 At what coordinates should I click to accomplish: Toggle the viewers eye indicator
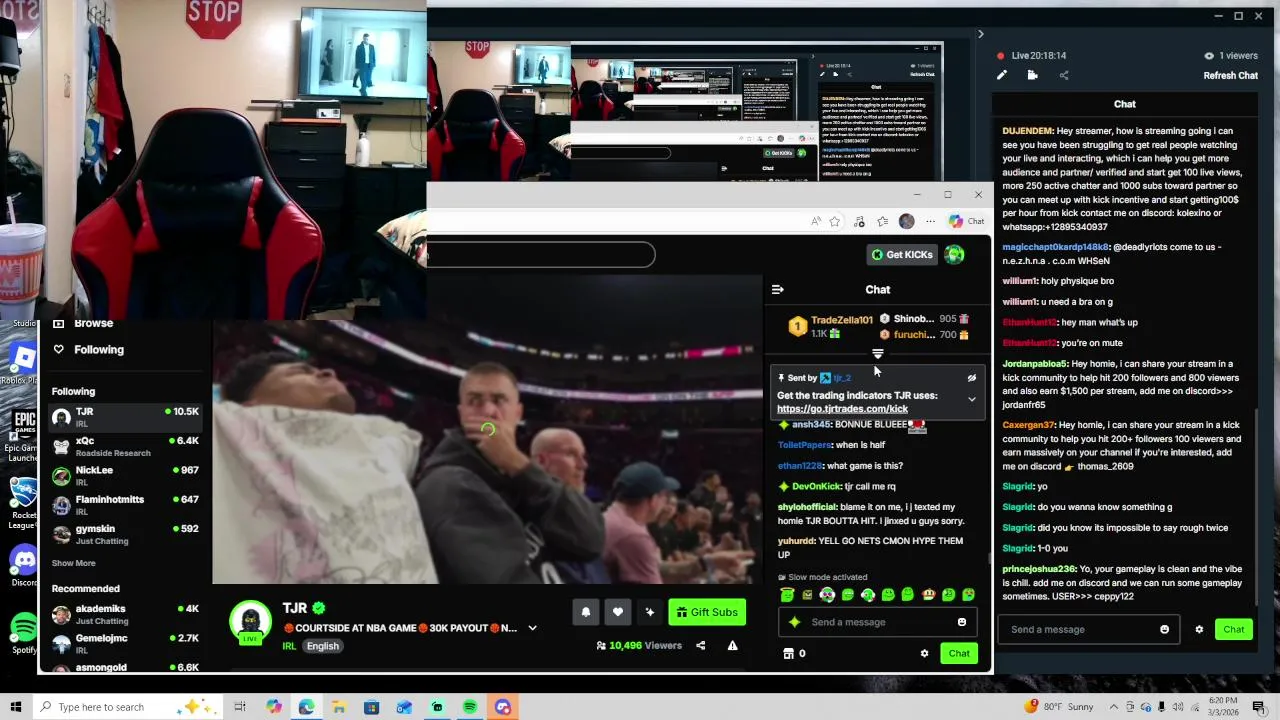(1208, 56)
